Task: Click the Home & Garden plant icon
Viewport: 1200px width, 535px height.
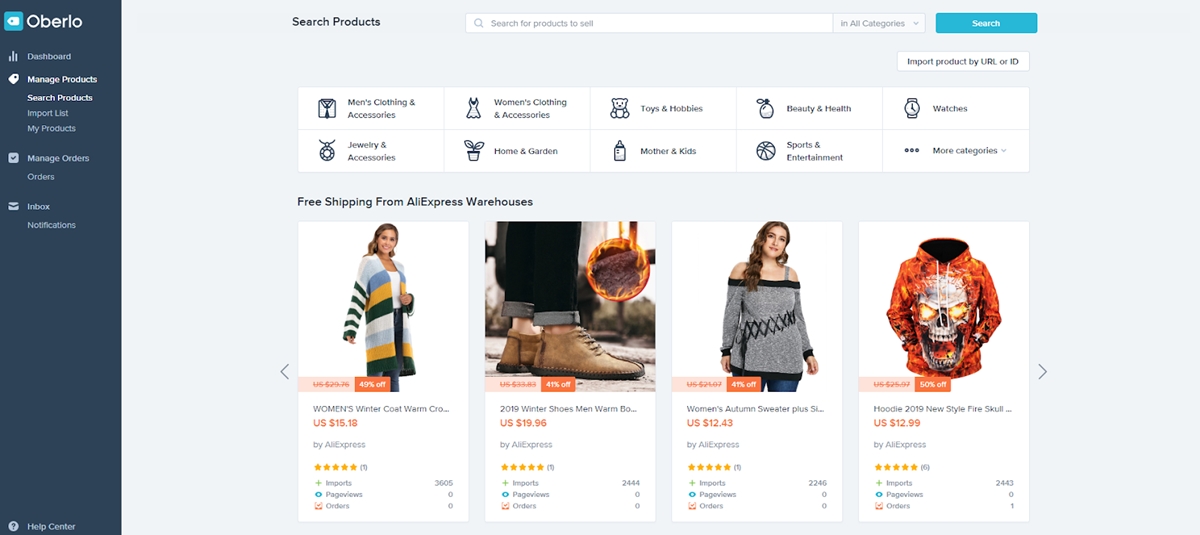Action: pyautogui.click(x=474, y=151)
